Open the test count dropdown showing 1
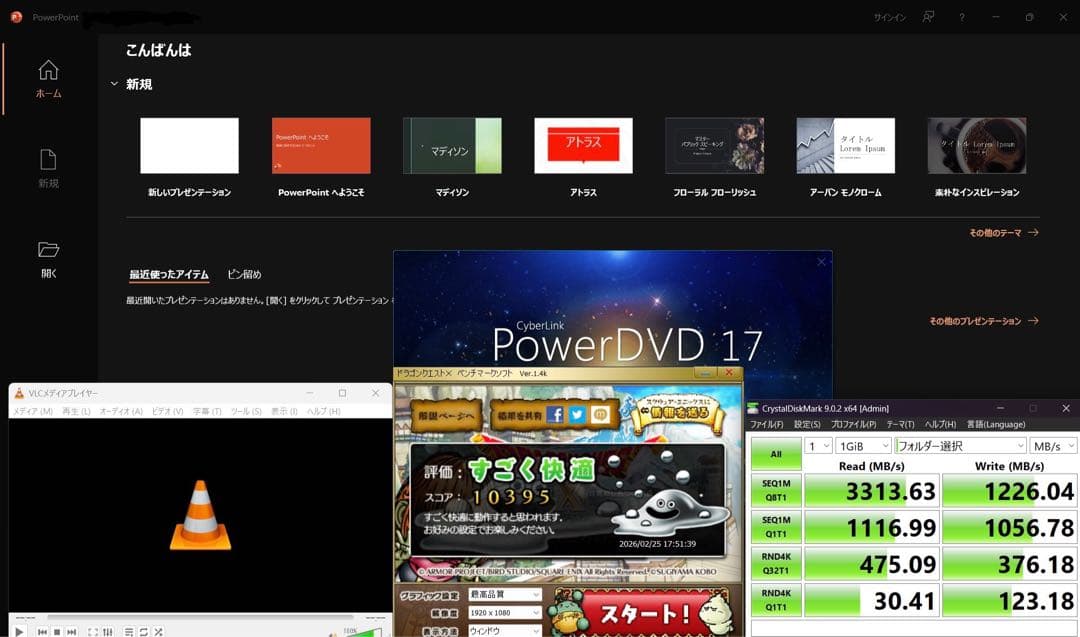The width and height of the screenshot is (1080, 637). (x=818, y=446)
